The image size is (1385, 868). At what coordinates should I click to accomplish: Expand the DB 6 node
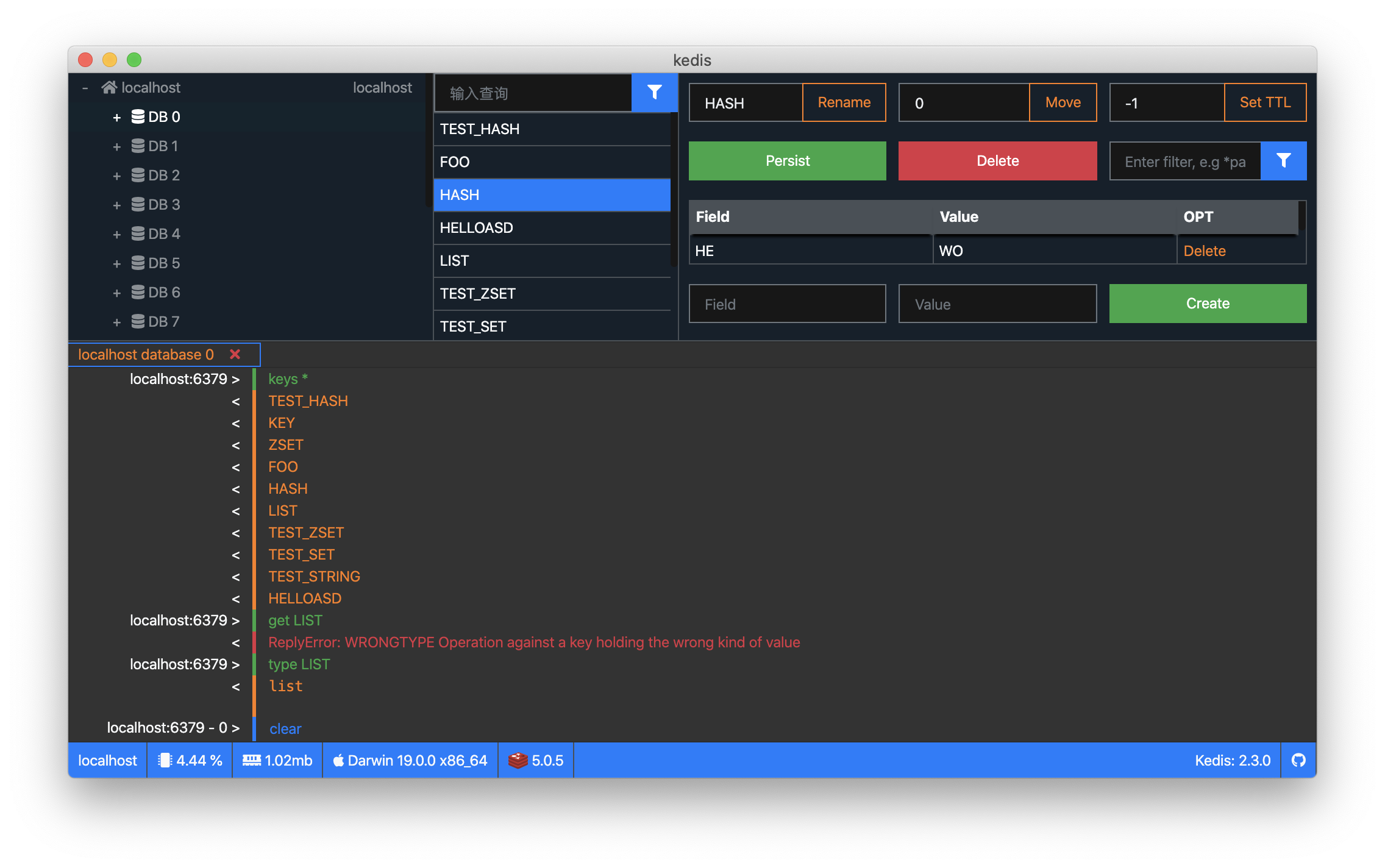click(116, 293)
